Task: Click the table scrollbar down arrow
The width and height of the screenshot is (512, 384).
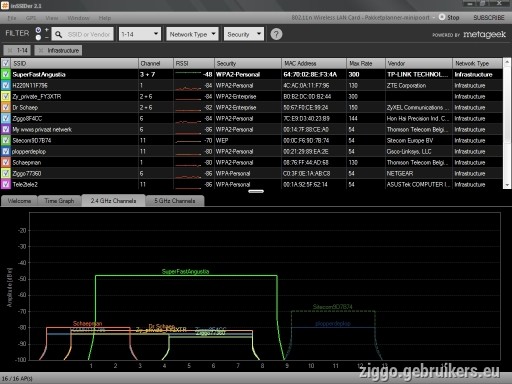Action: (x=507, y=185)
